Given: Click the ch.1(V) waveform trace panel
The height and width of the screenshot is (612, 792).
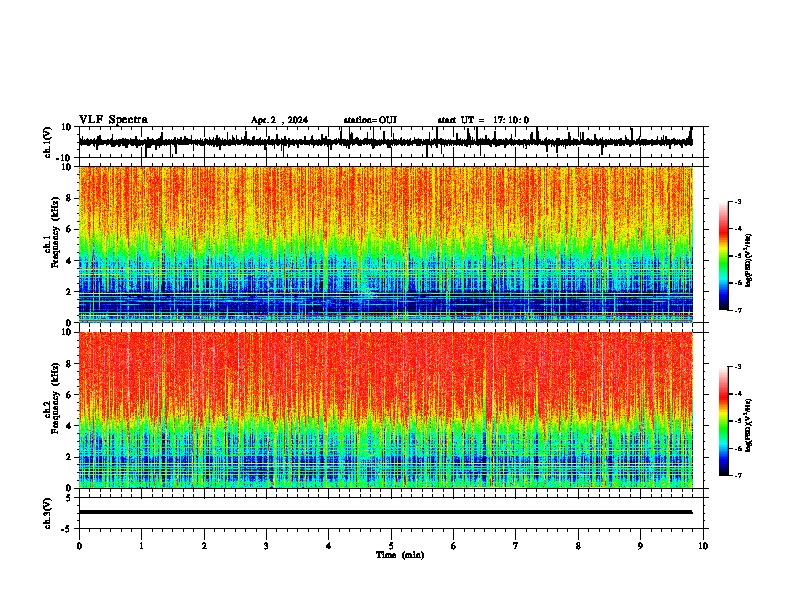Looking at the screenshot, I should tap(391, 142).
